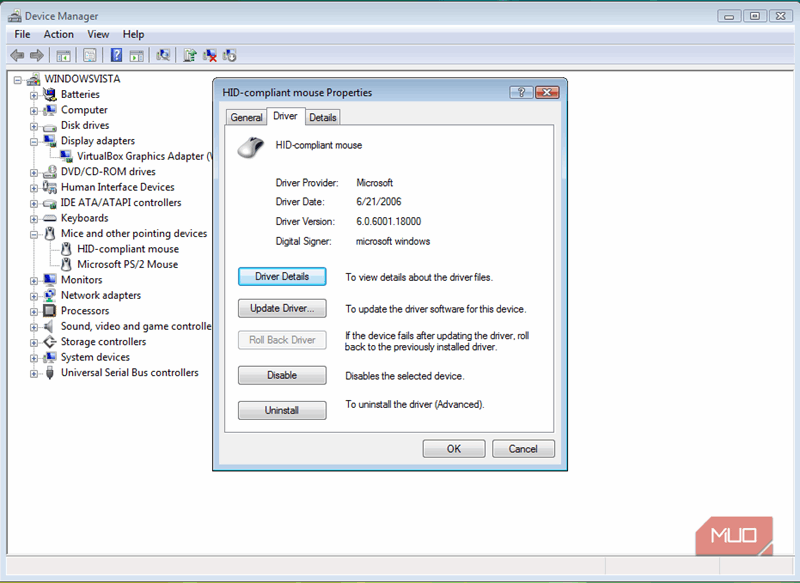The height and width of the screenshot is (583, 800).
Task: Click the Disable device toolbar icon
Action: (230, 56)
